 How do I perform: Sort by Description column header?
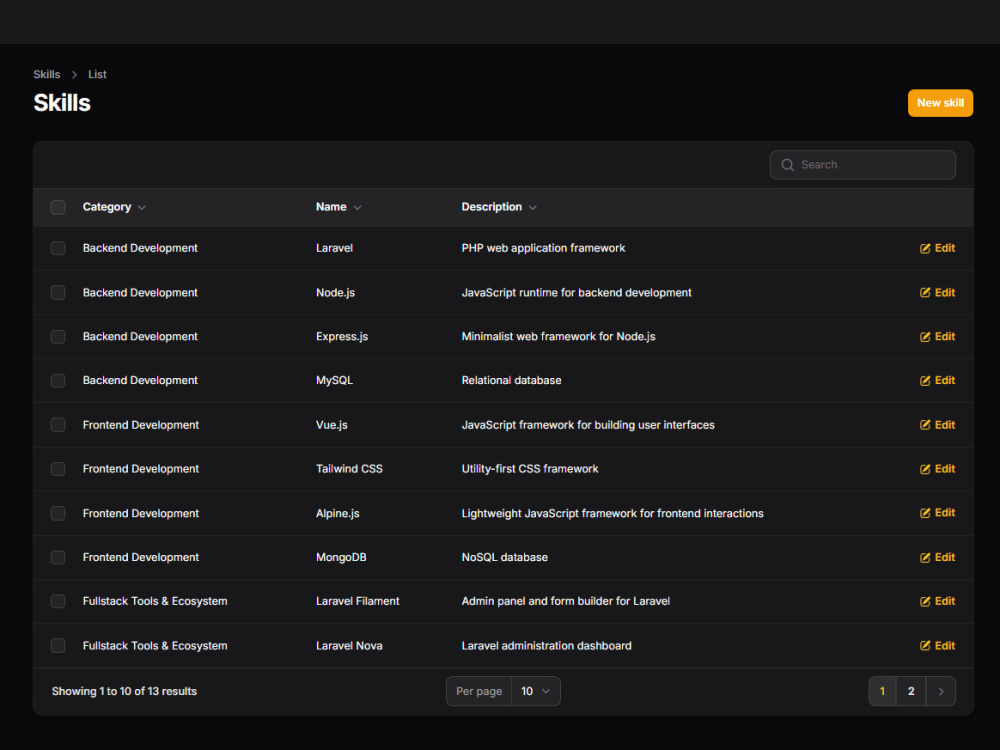point(499,207)
